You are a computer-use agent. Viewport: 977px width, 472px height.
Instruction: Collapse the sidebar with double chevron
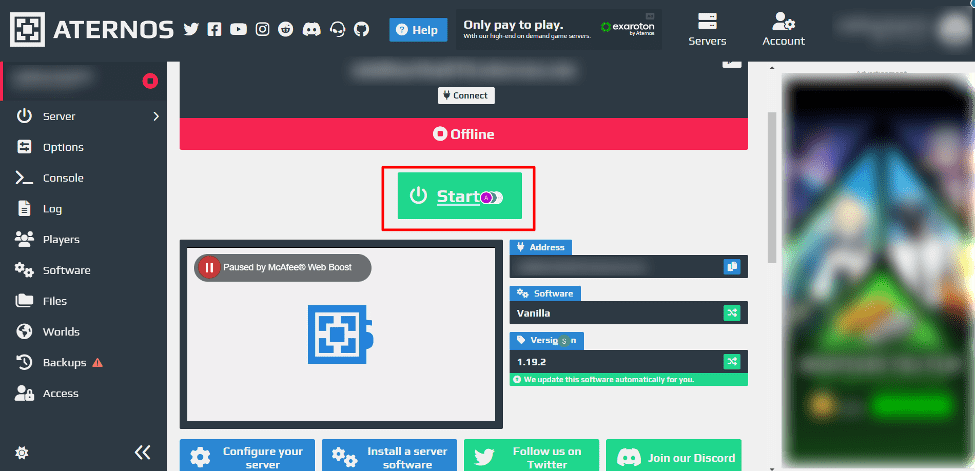[143, 453]
